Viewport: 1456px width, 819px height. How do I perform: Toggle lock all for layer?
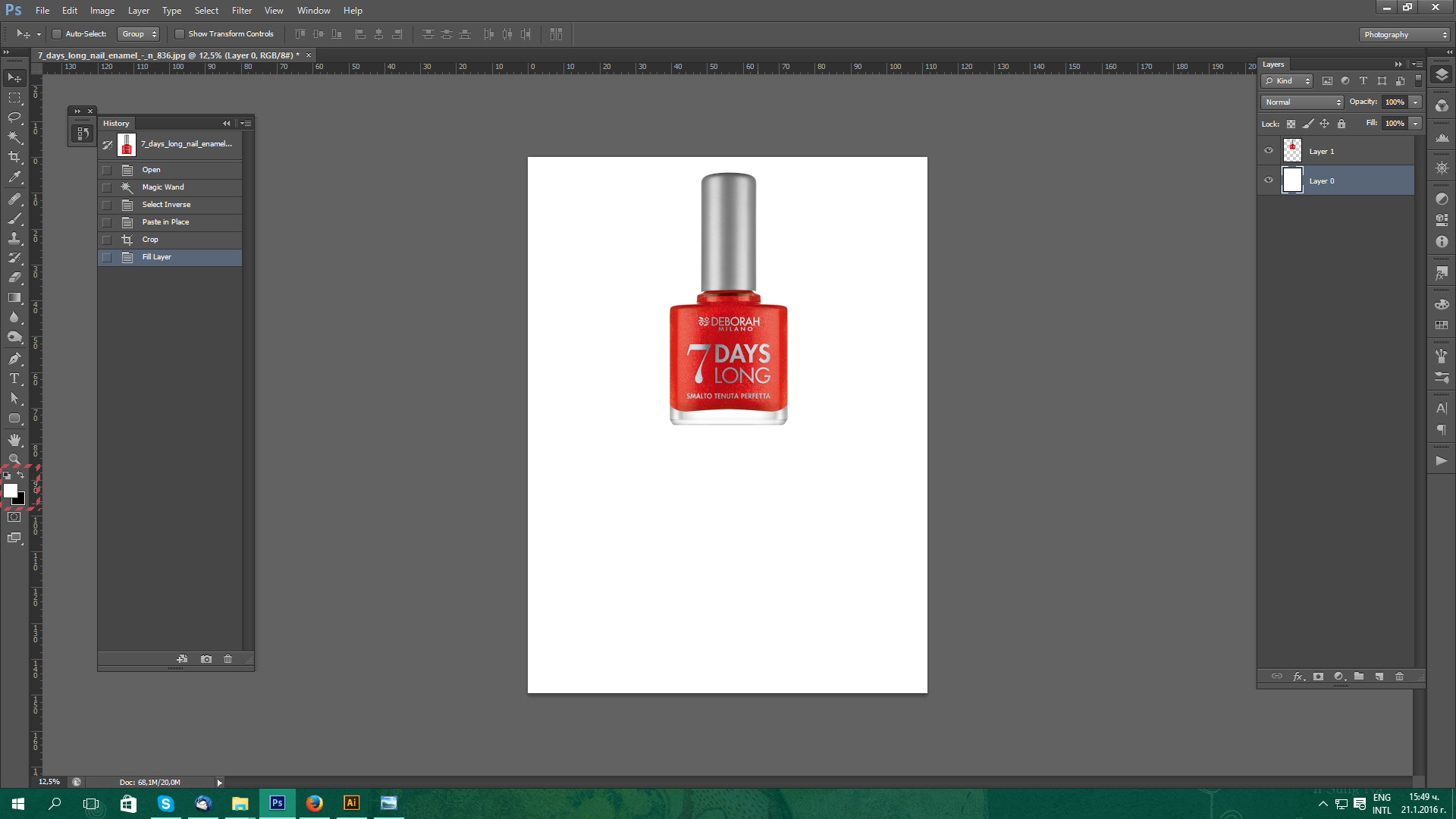(x=1341, y=124)
